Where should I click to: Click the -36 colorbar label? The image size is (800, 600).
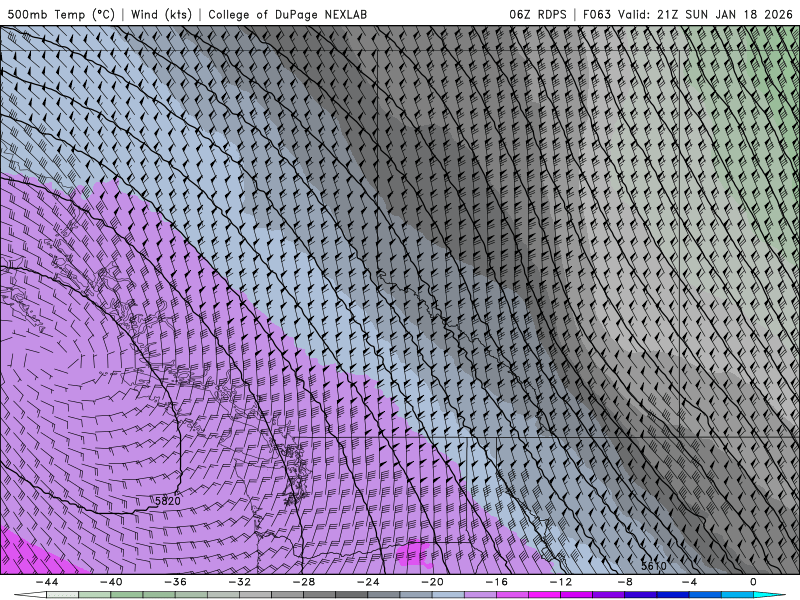[x=175, y=582]
